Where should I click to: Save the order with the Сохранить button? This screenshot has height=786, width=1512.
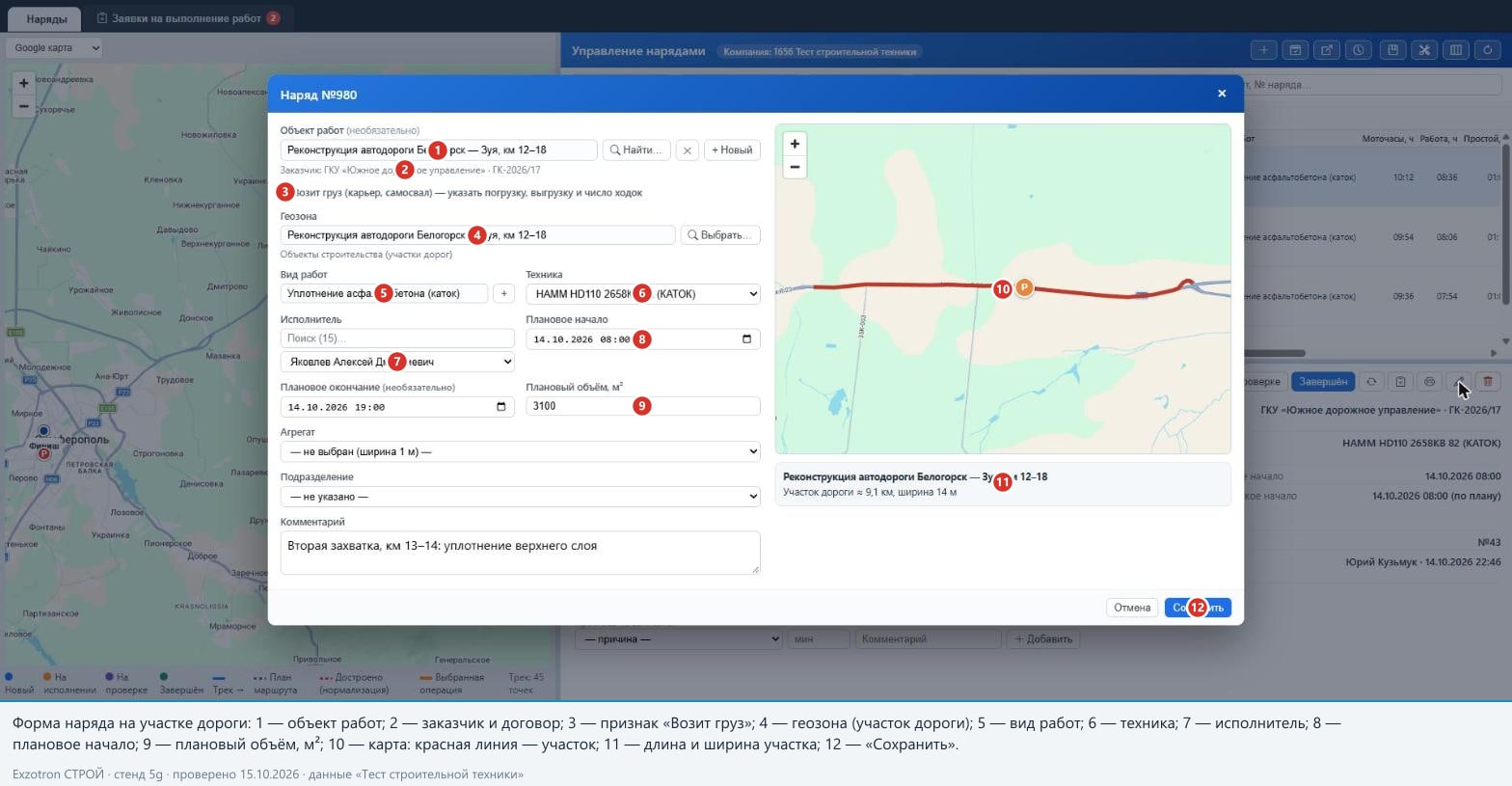[1198, 608]
